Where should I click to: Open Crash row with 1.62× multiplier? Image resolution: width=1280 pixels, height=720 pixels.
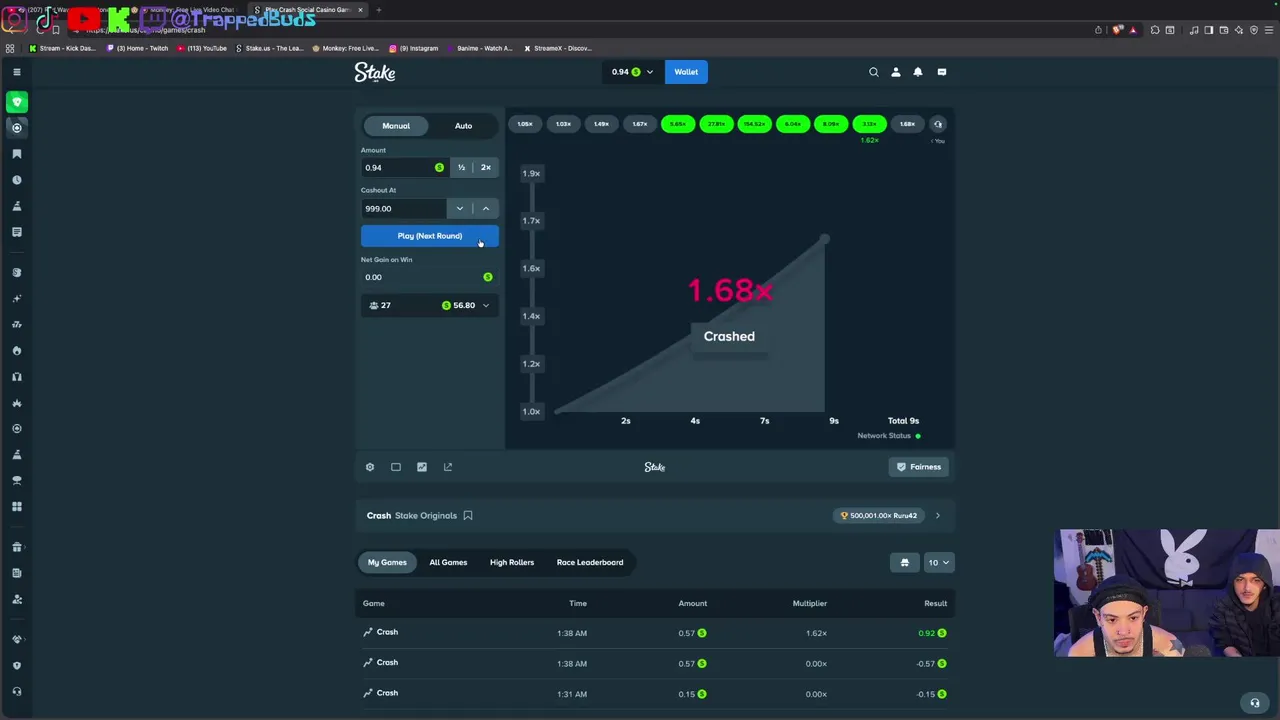click(655, 633)
